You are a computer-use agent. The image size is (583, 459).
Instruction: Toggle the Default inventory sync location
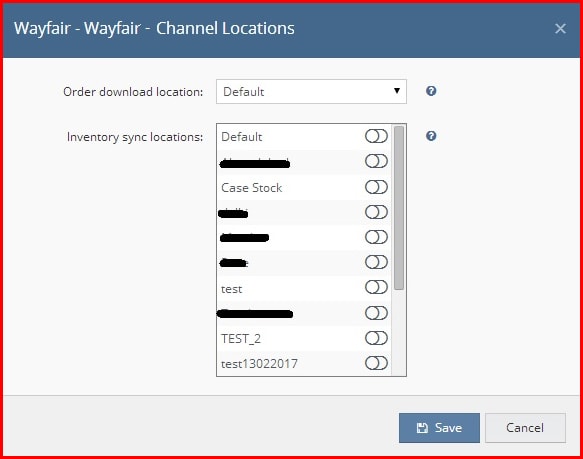tap(376, 136)
